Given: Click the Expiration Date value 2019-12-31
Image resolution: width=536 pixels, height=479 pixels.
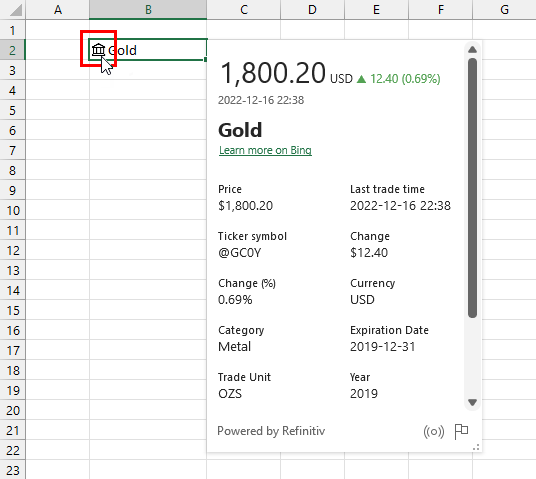Looking at the screenshot, I should click(x=383, y=347).
